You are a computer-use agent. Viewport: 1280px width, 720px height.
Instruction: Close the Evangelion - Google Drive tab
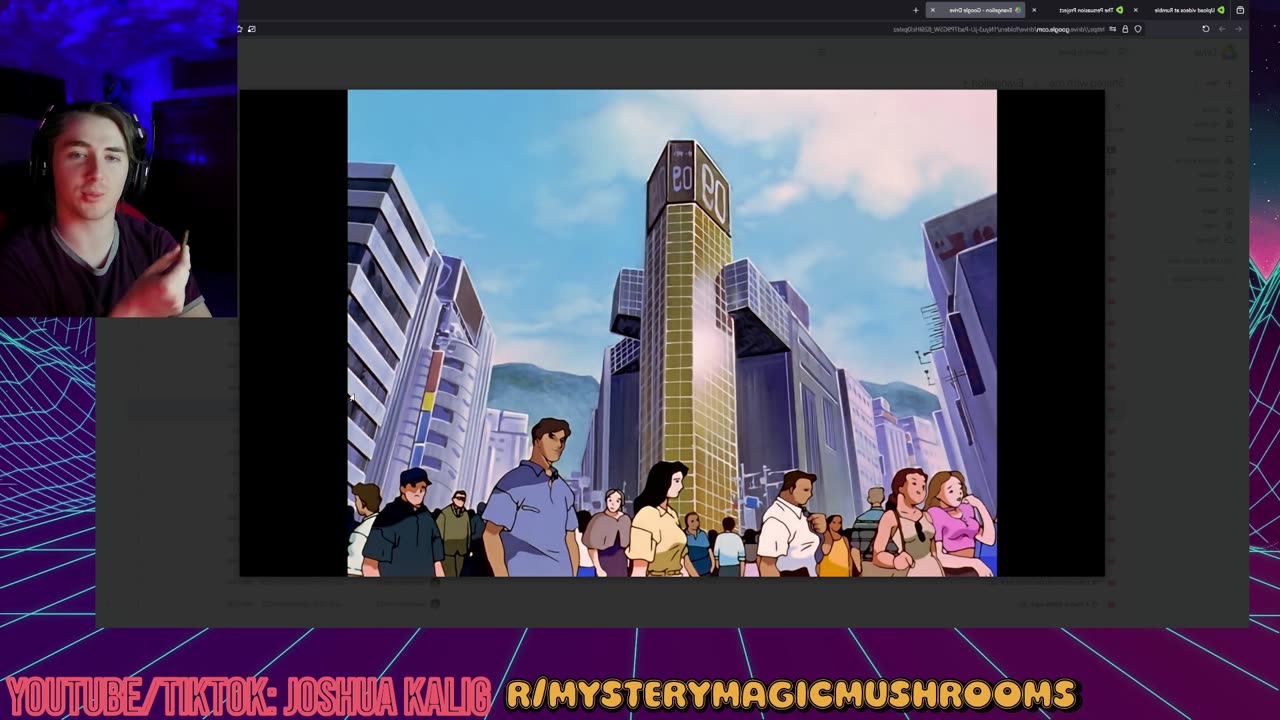pos(933,10)
